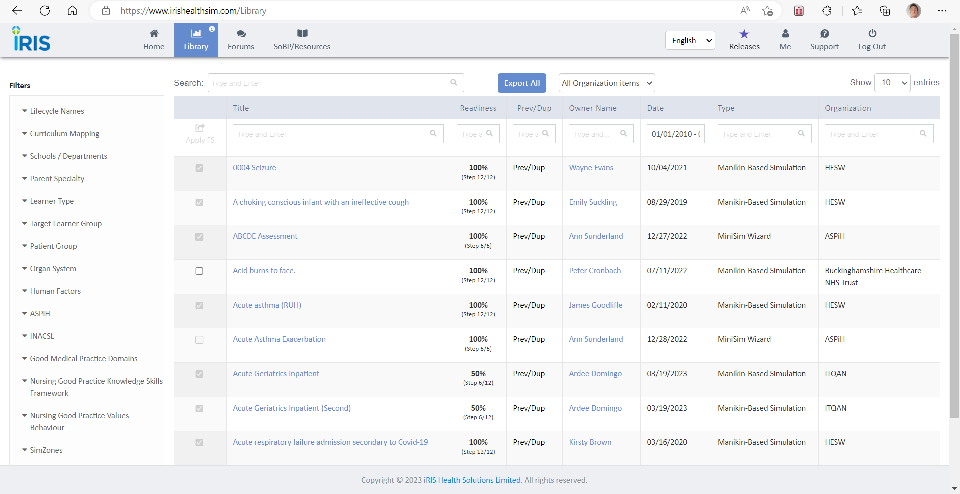This screenshot has width=960, height=494.
Task: Open the 0004 Seizure scenario link
Action: pyautogui.click(x=254, y=167)
